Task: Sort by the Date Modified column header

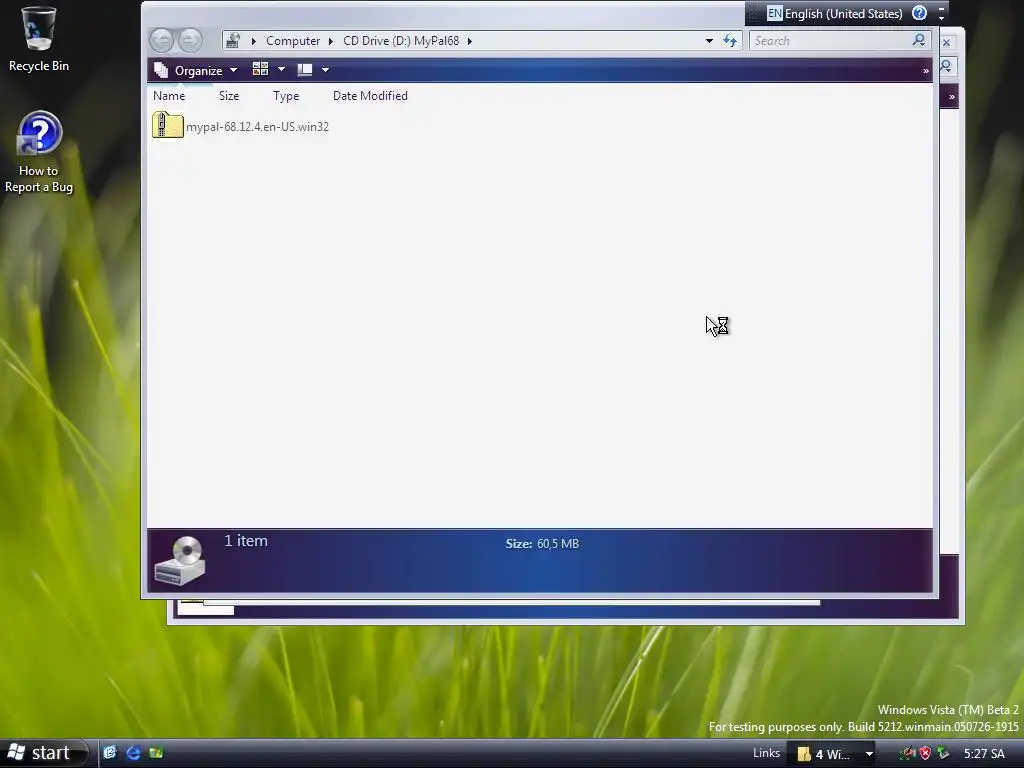Action: pyautogui.click(x=370, y=96)
